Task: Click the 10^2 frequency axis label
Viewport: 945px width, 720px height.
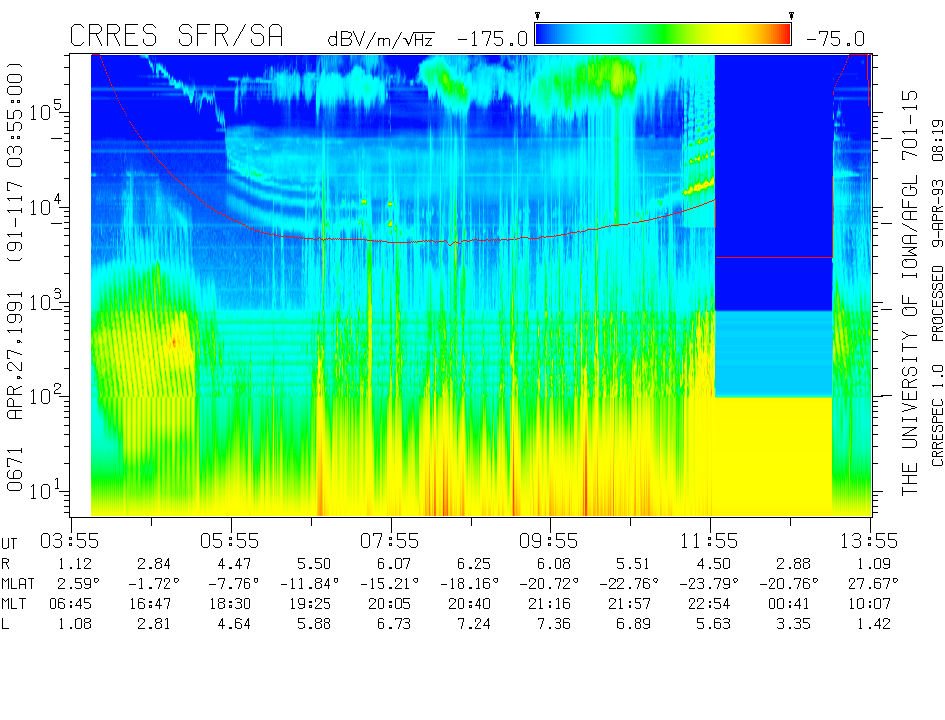Action: (49, 396)
